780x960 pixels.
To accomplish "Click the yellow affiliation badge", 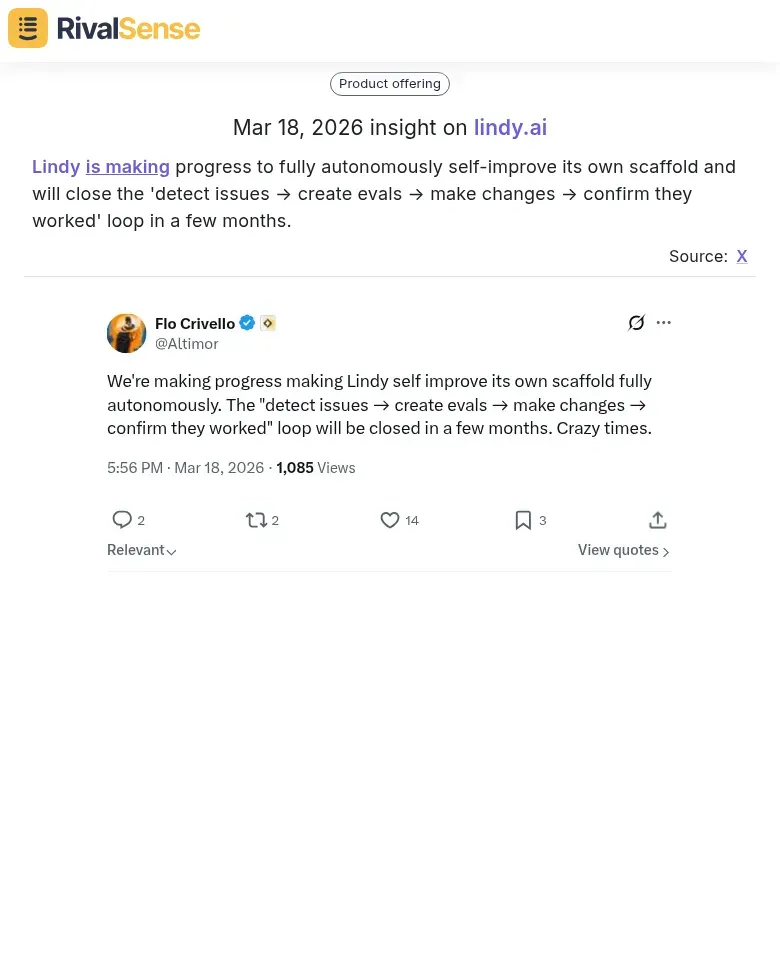I will tap(268, 323).
